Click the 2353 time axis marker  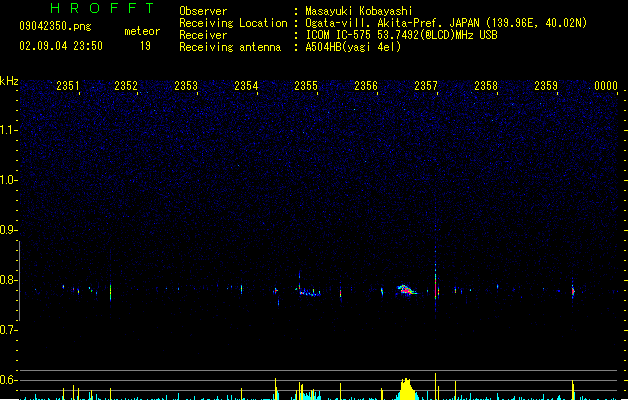tap(186, 86)
